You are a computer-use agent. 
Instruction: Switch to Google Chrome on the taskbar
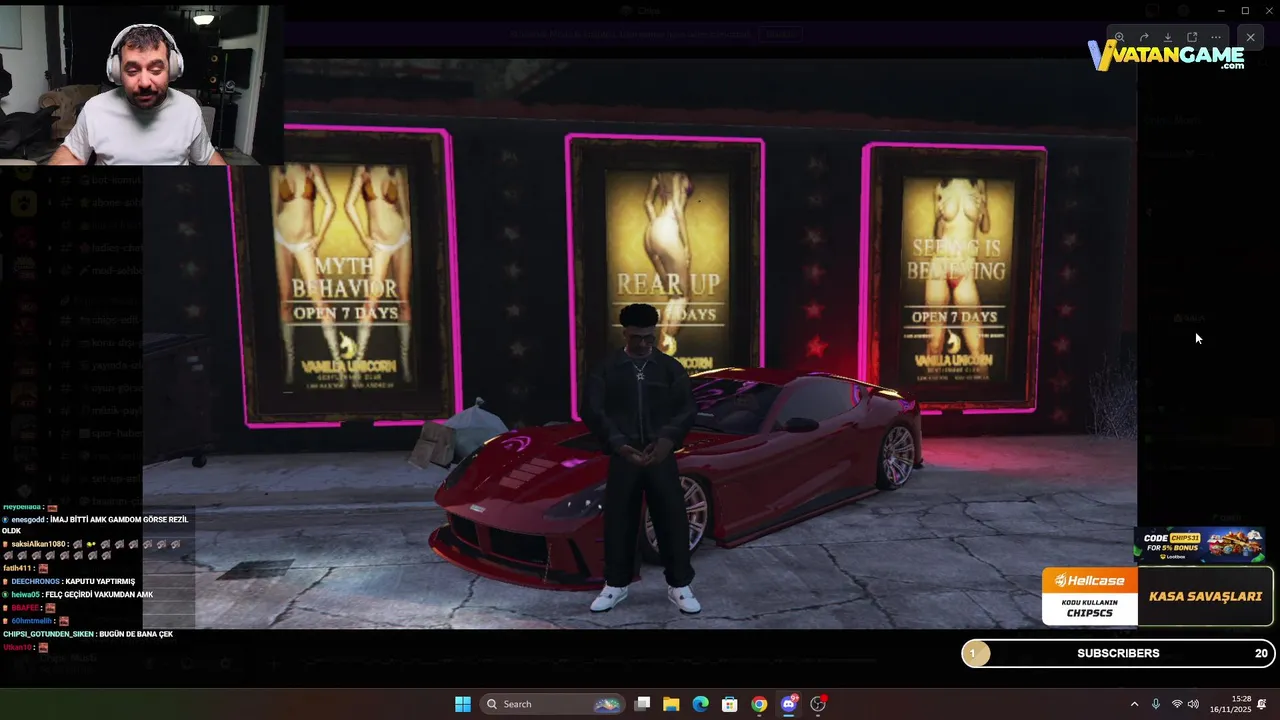(759, 704)
